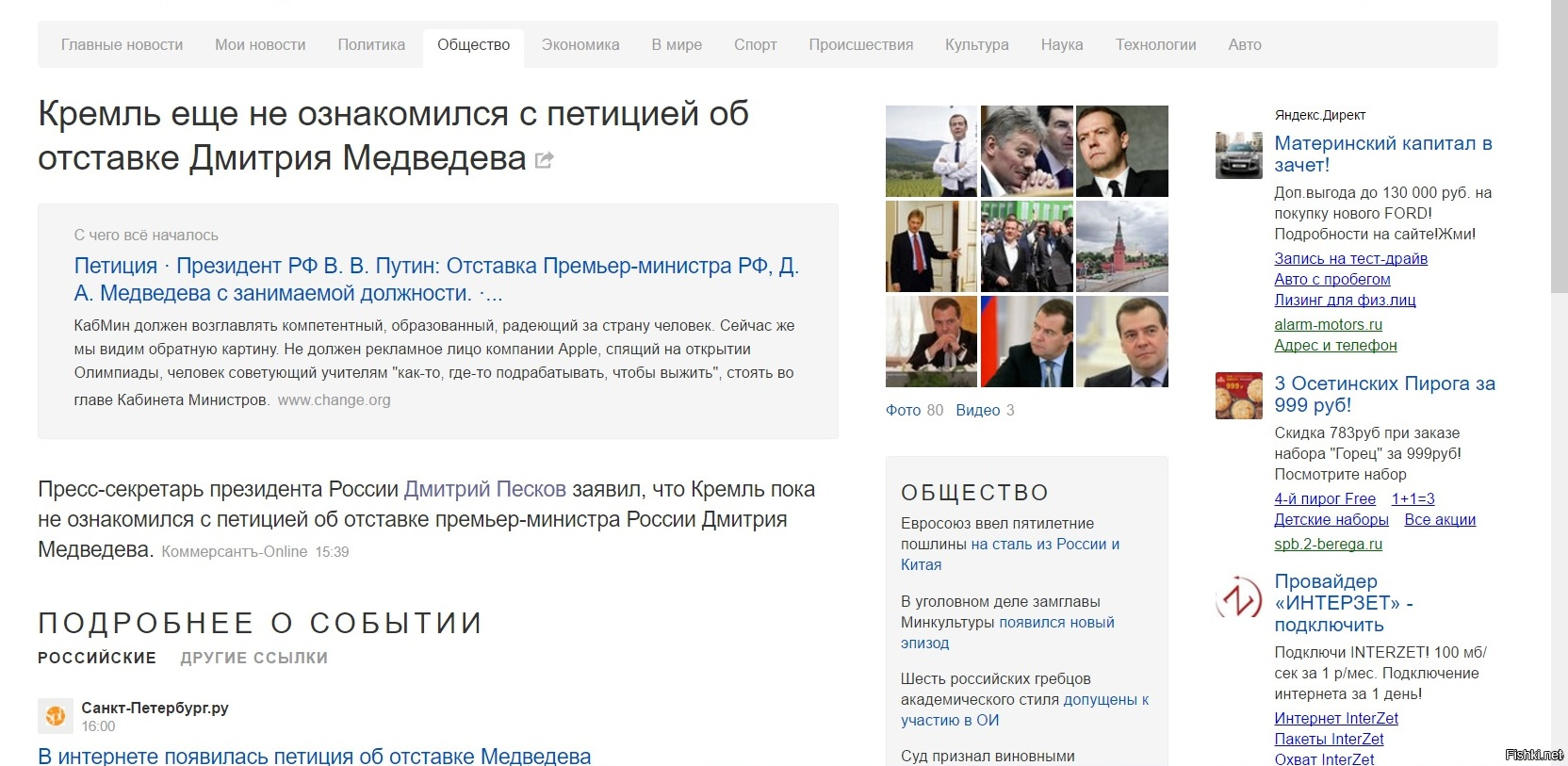Open Peskov close-up photo thumbnail
1568x766 pixels.
1027,151
